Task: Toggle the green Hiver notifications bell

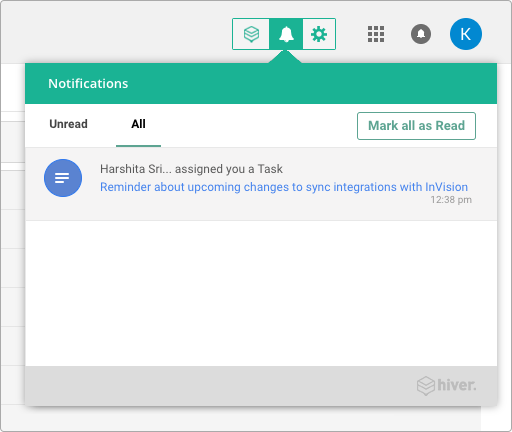Action: click(x=286, y=34)
